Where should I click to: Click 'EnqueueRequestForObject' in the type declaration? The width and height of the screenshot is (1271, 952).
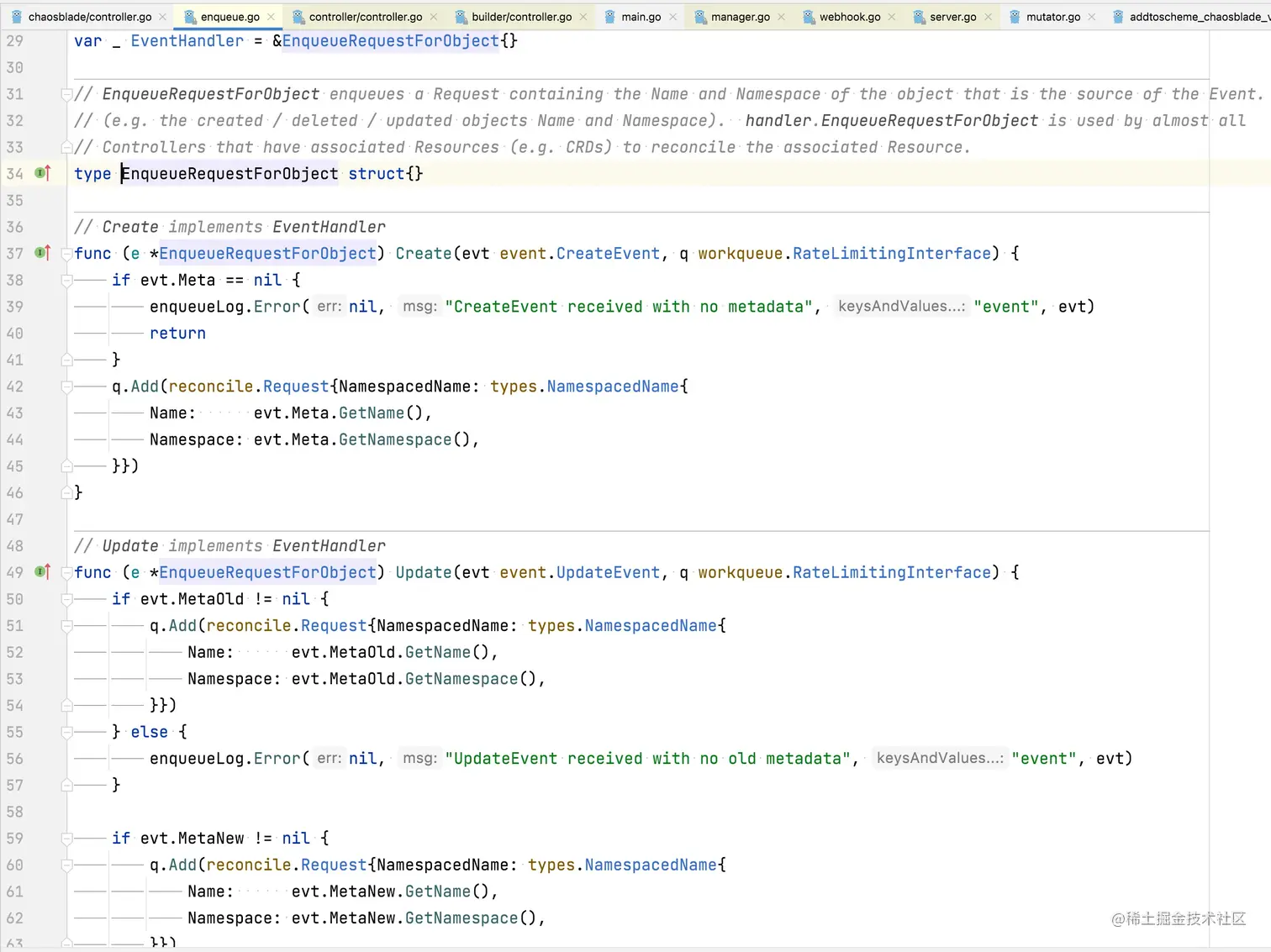[x=229, y=173]
